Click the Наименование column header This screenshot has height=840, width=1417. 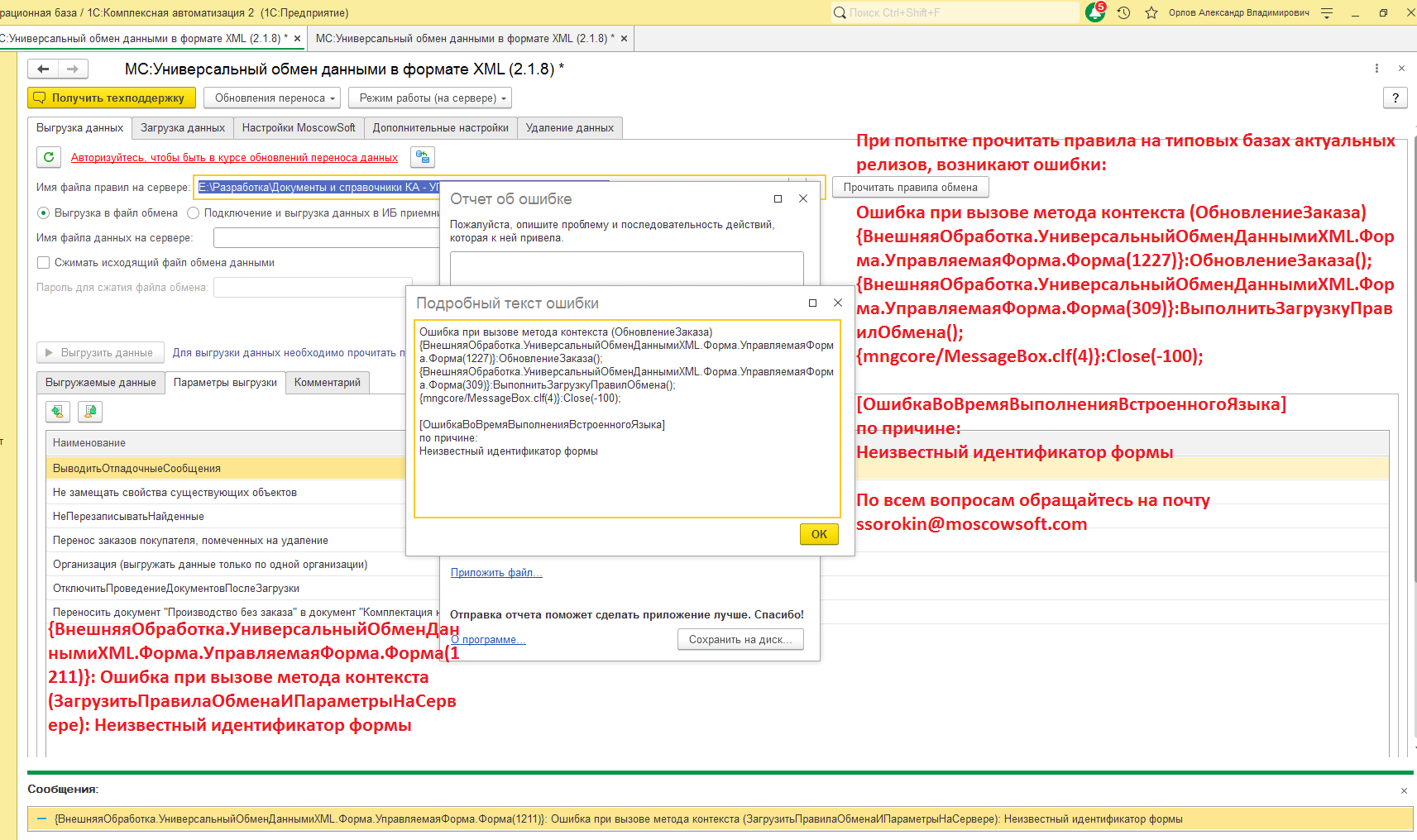coord(226,443)
